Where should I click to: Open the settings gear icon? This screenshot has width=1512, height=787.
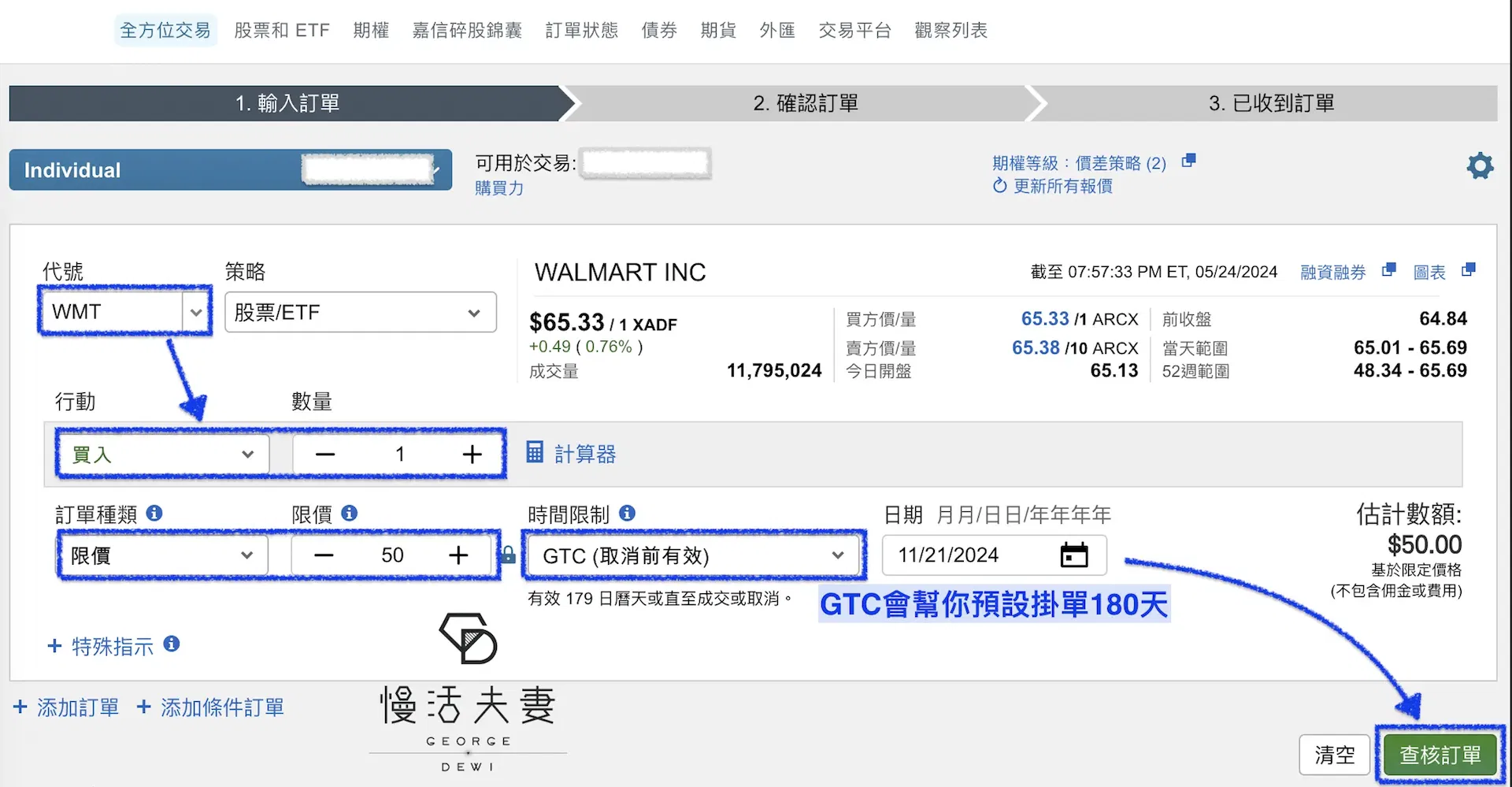[x=1480, y=166]
